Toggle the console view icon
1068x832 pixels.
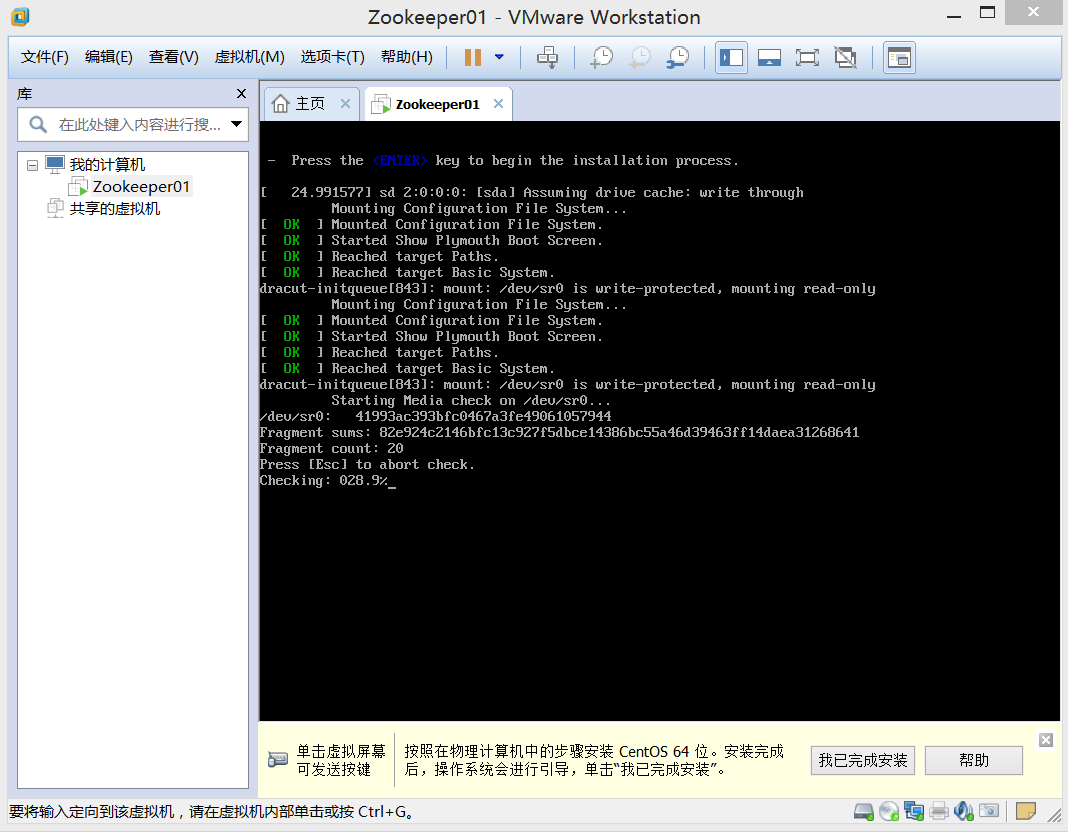pyautogui.click(x=899, y=57)
